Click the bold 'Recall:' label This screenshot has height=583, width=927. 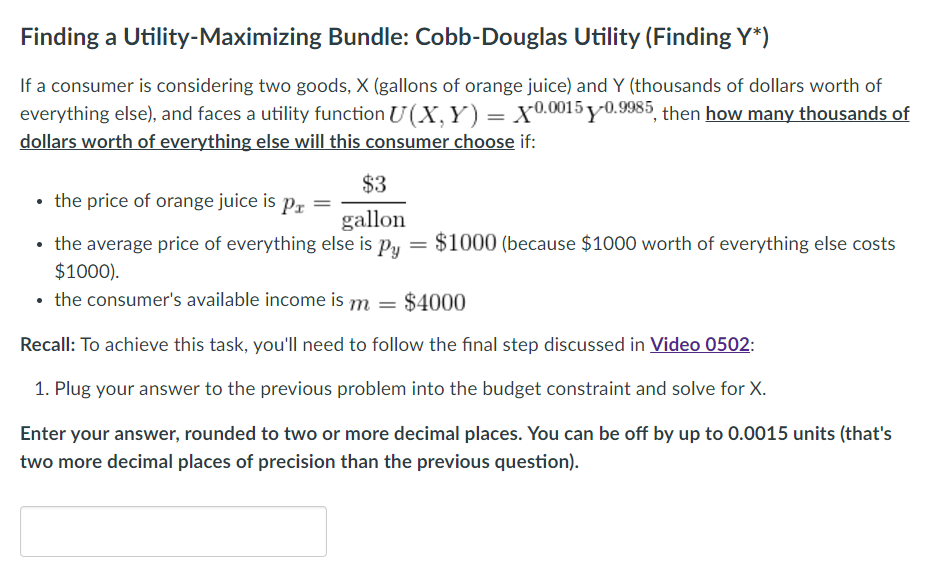tap(48, 344)
